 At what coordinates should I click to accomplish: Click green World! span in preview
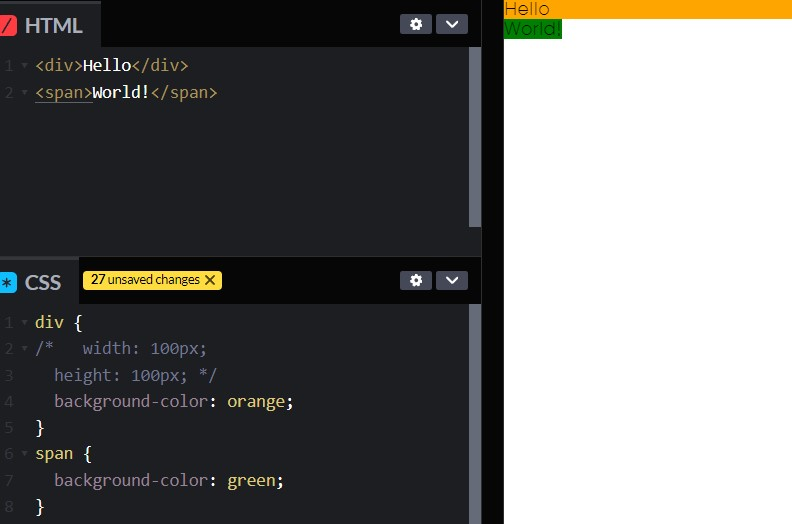pyautogui.click(x=532, y=29)
